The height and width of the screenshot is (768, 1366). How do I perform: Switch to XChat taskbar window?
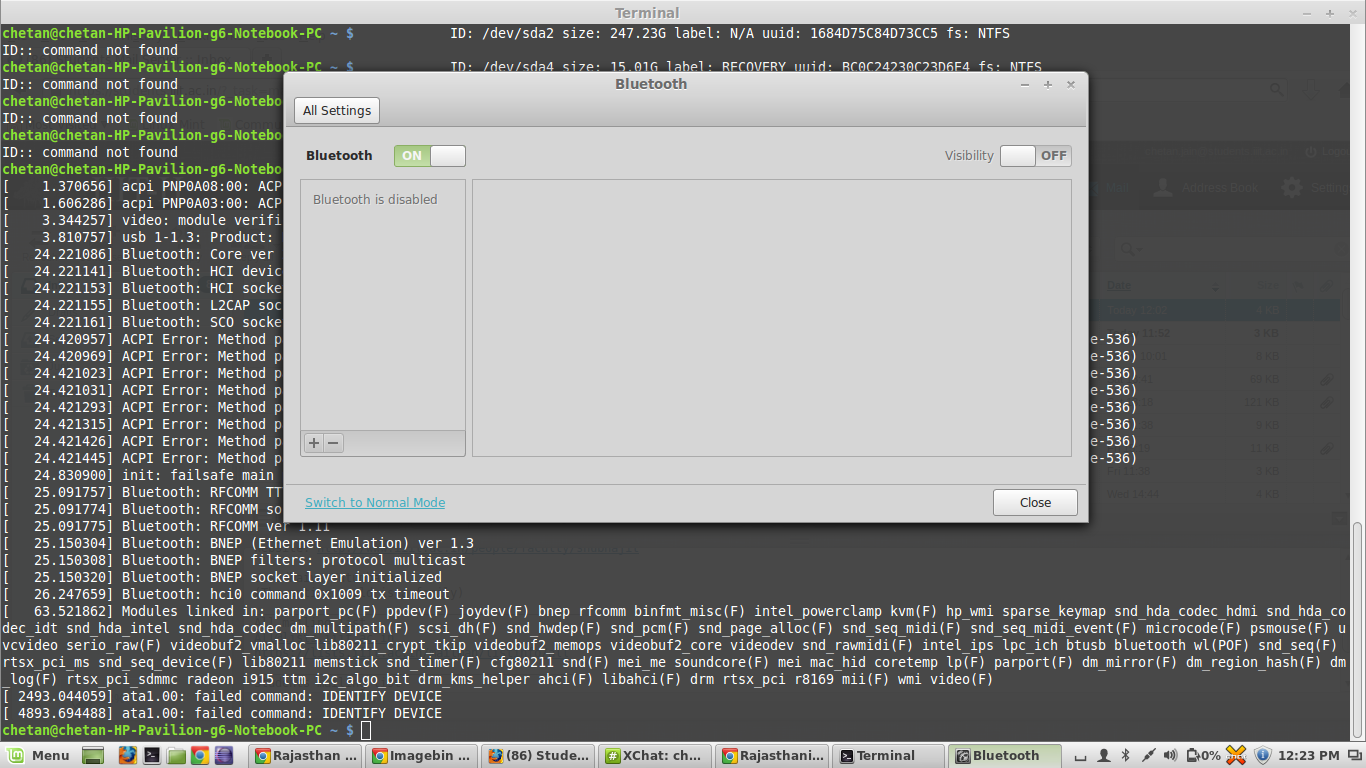click(x=656, y=756)
